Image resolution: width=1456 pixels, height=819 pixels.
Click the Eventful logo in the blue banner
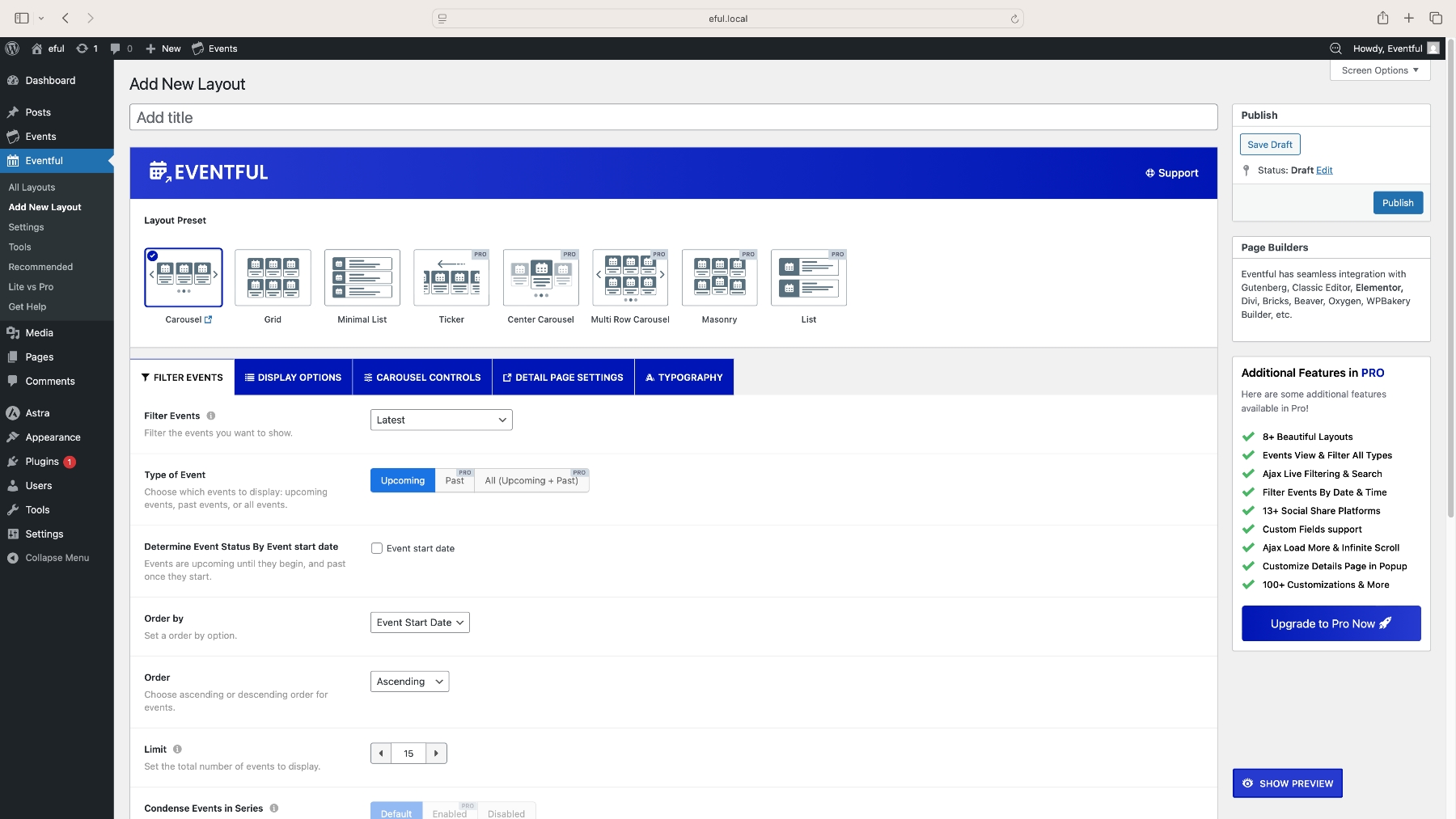[x=208, y=172]
